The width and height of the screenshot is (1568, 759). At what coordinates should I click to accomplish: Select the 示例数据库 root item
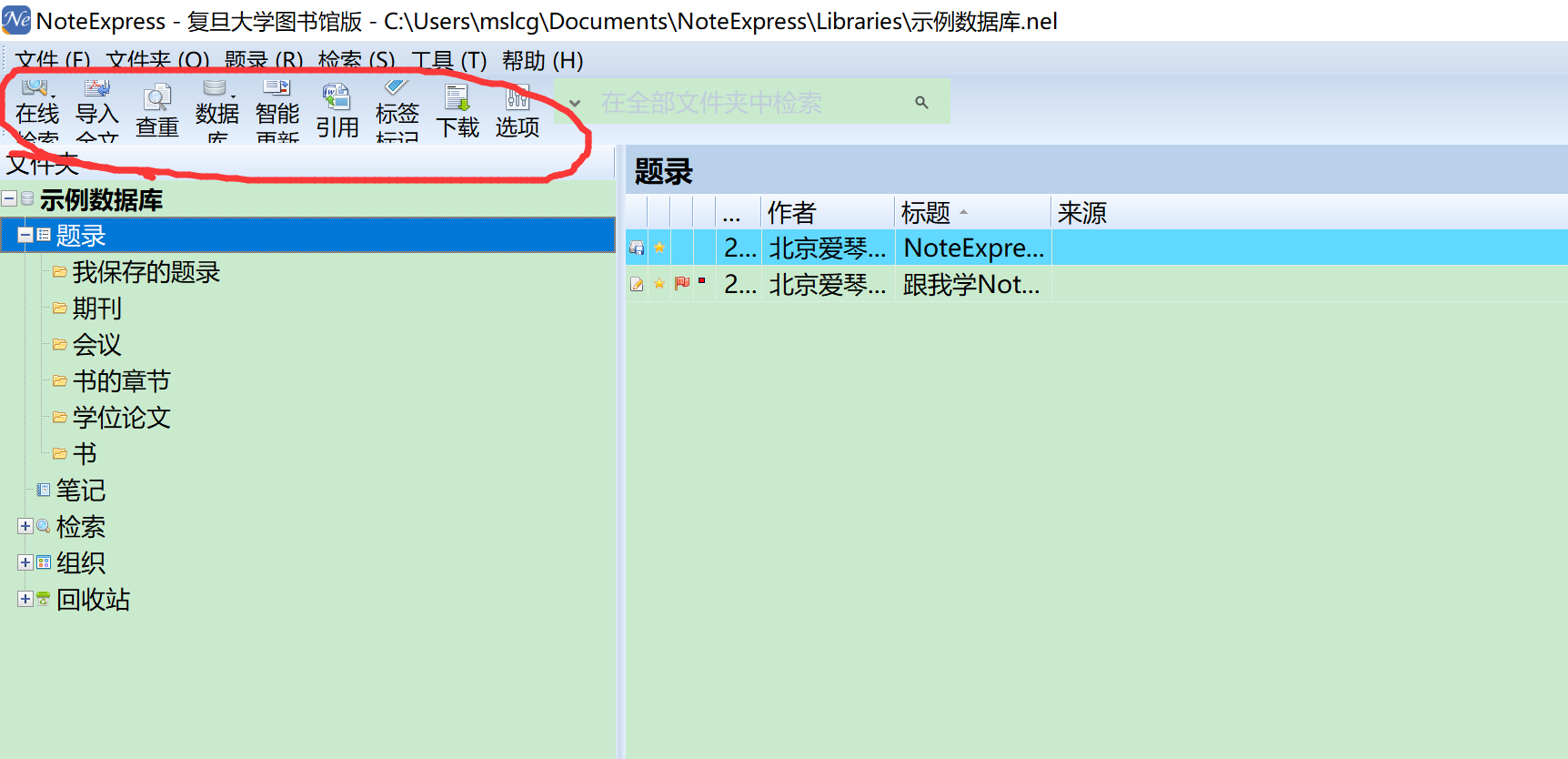101,199
